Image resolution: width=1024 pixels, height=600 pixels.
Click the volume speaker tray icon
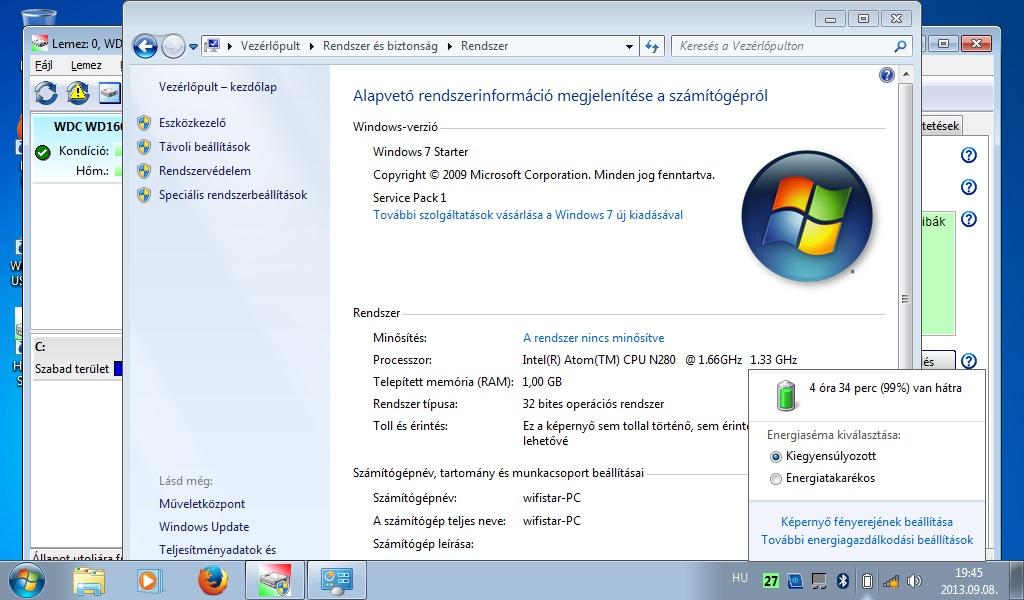pyautogui.click(x=914, y=580)
